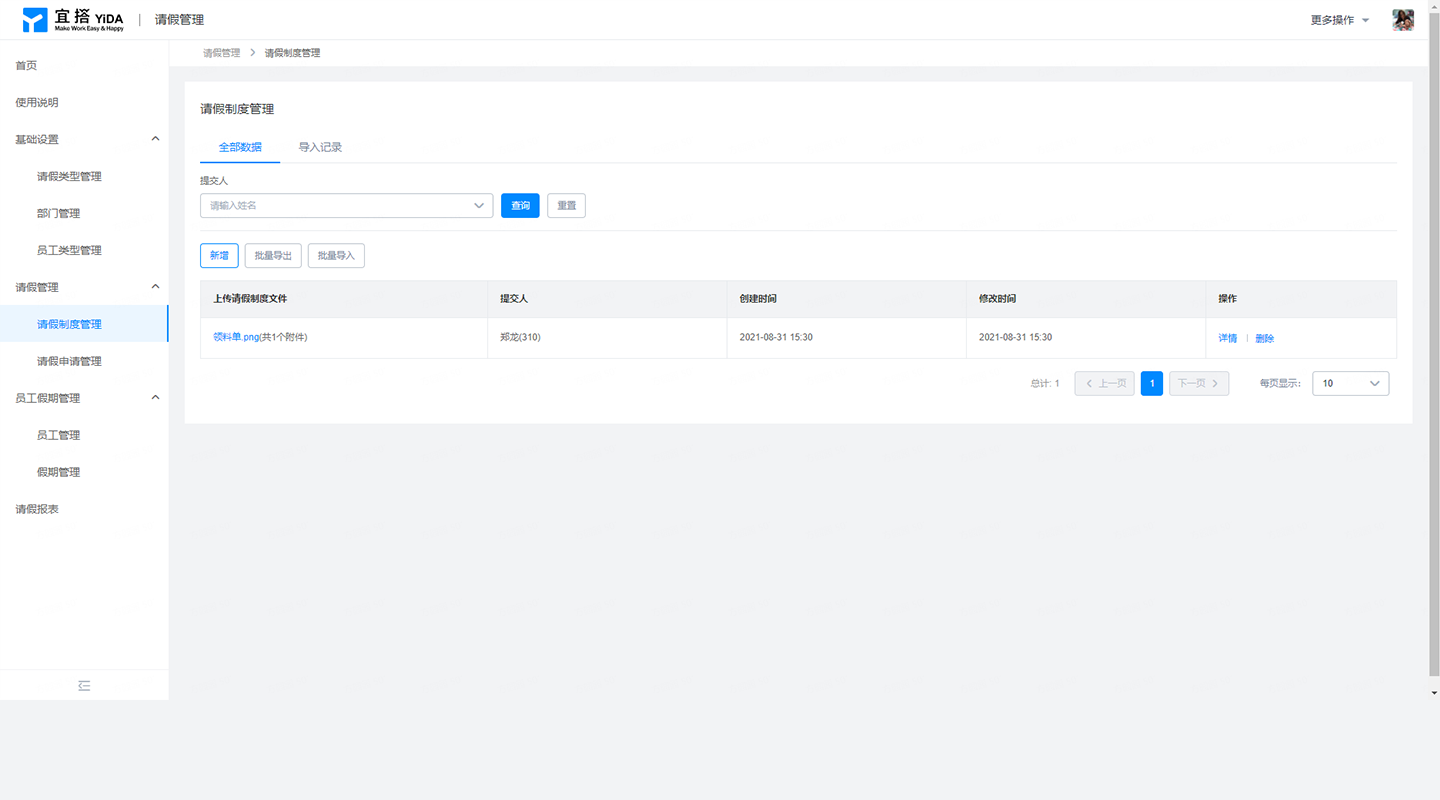The width and height of the screenshot is (1440, 800).
Task: Click the 批量导出 button
Action: (x=273, y=256)
